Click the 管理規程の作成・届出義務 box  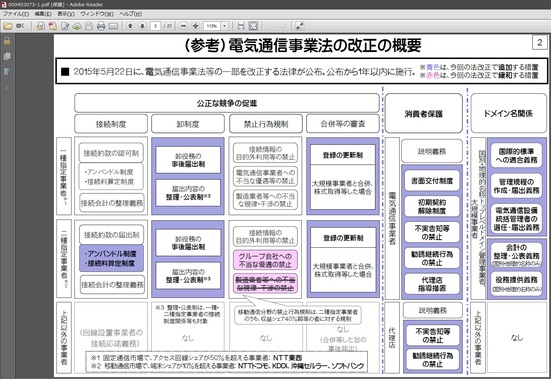(516, 186)
